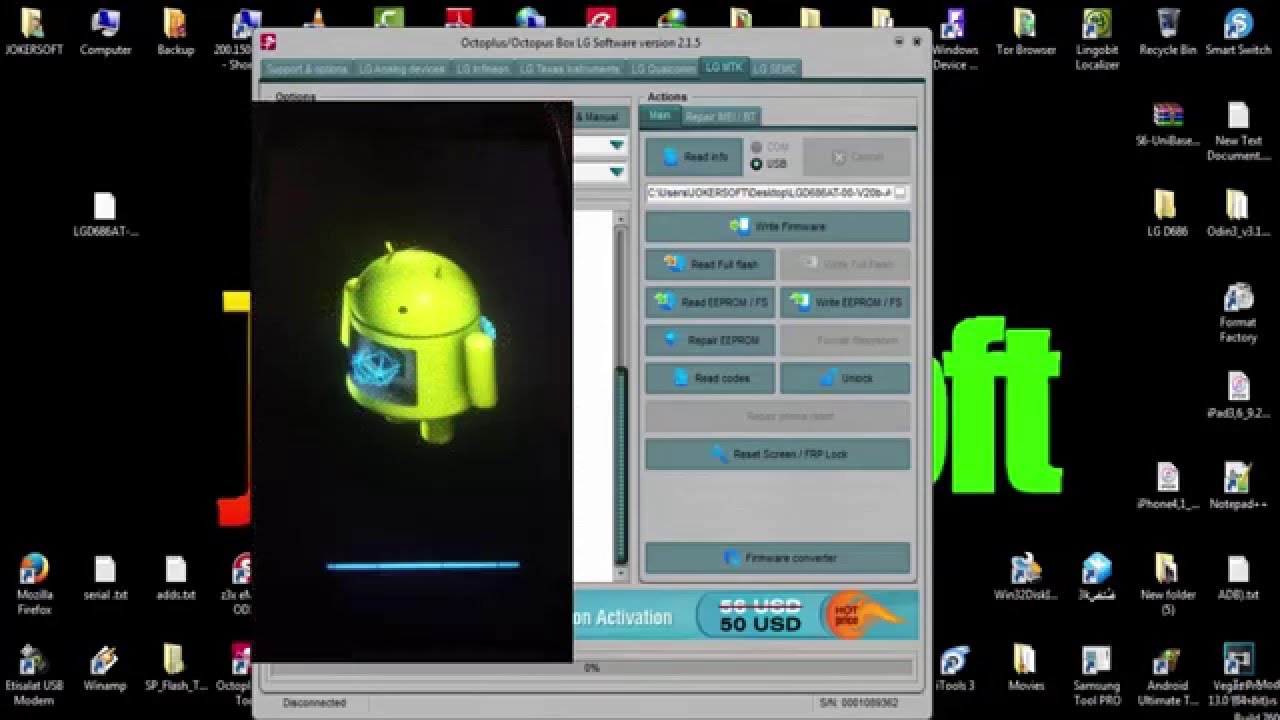Open the Main actions tab
This screenshot has width=1280, height=720.
(660, 116)
